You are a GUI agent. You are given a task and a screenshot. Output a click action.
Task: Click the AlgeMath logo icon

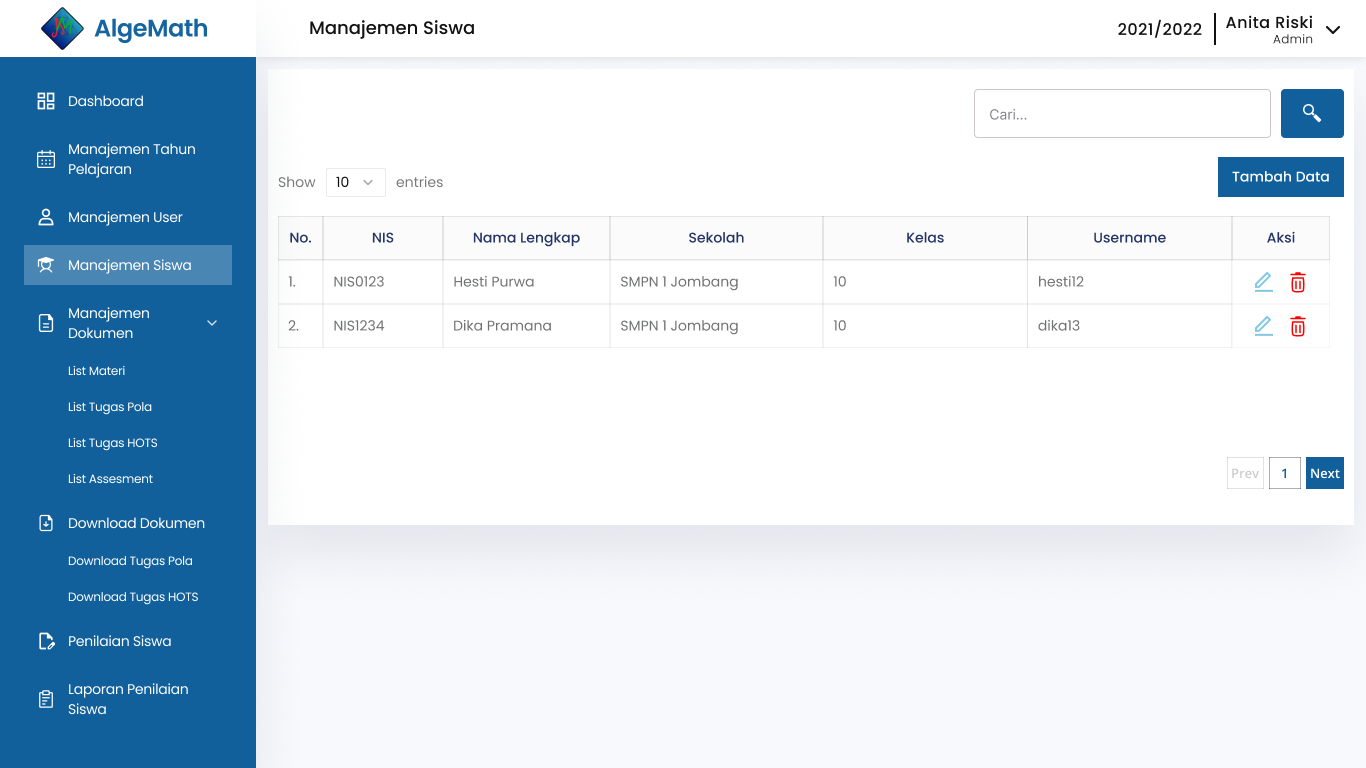(x=62, y=29)
